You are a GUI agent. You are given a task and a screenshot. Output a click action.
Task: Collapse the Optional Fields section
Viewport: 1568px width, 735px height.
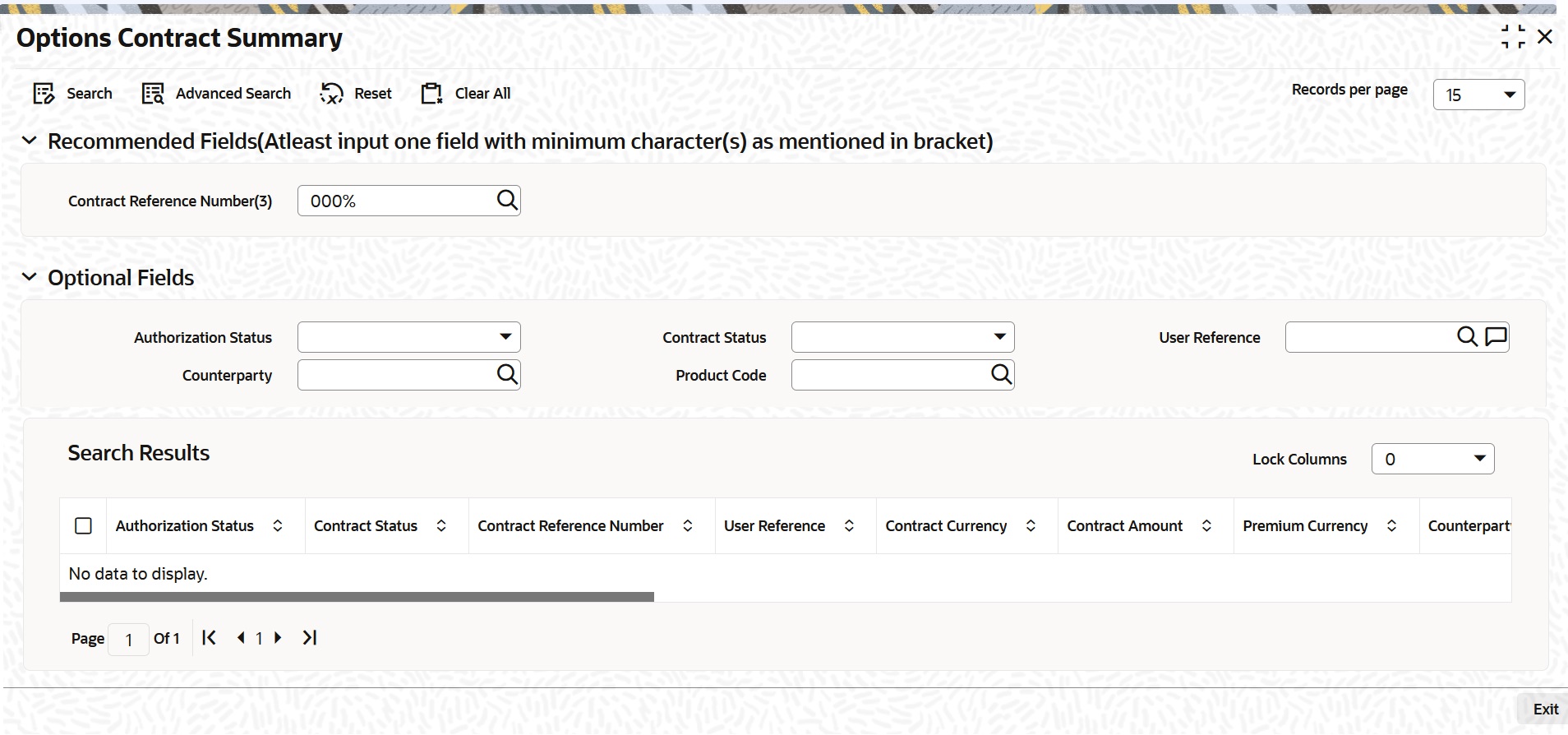coord(30,277)
